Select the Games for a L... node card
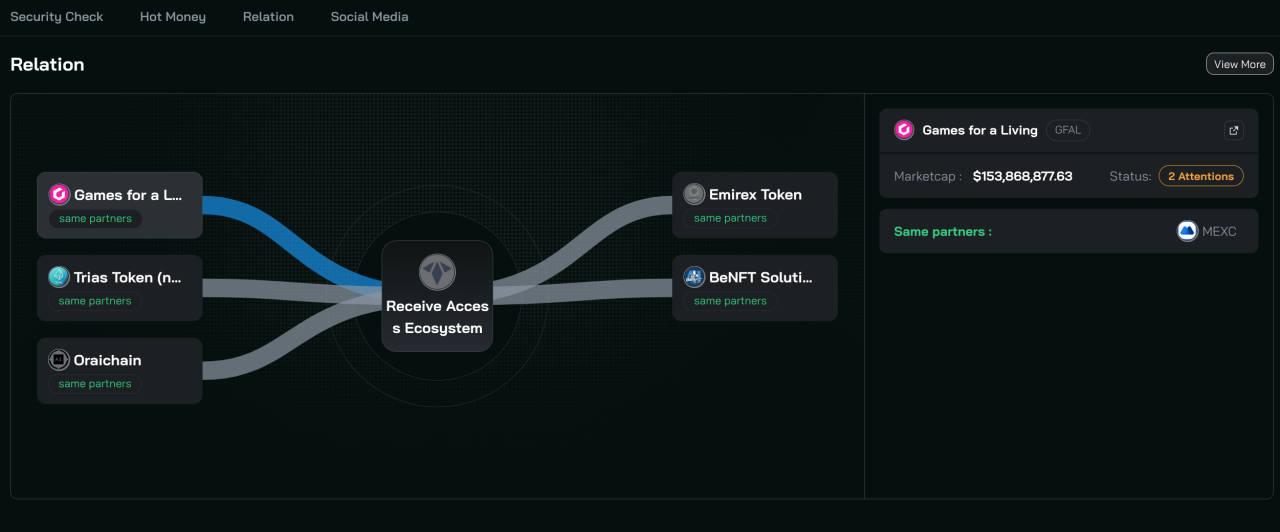1280x532 pixels. [120, 205]
